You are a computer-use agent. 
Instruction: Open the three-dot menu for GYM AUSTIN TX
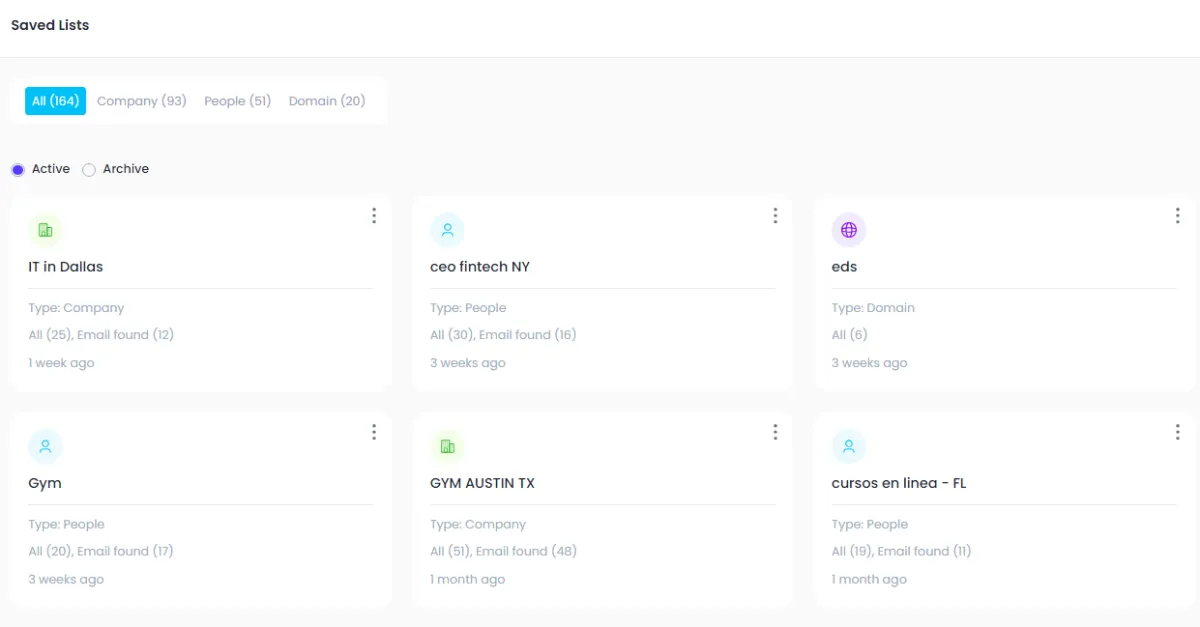[x=775, y=431]
